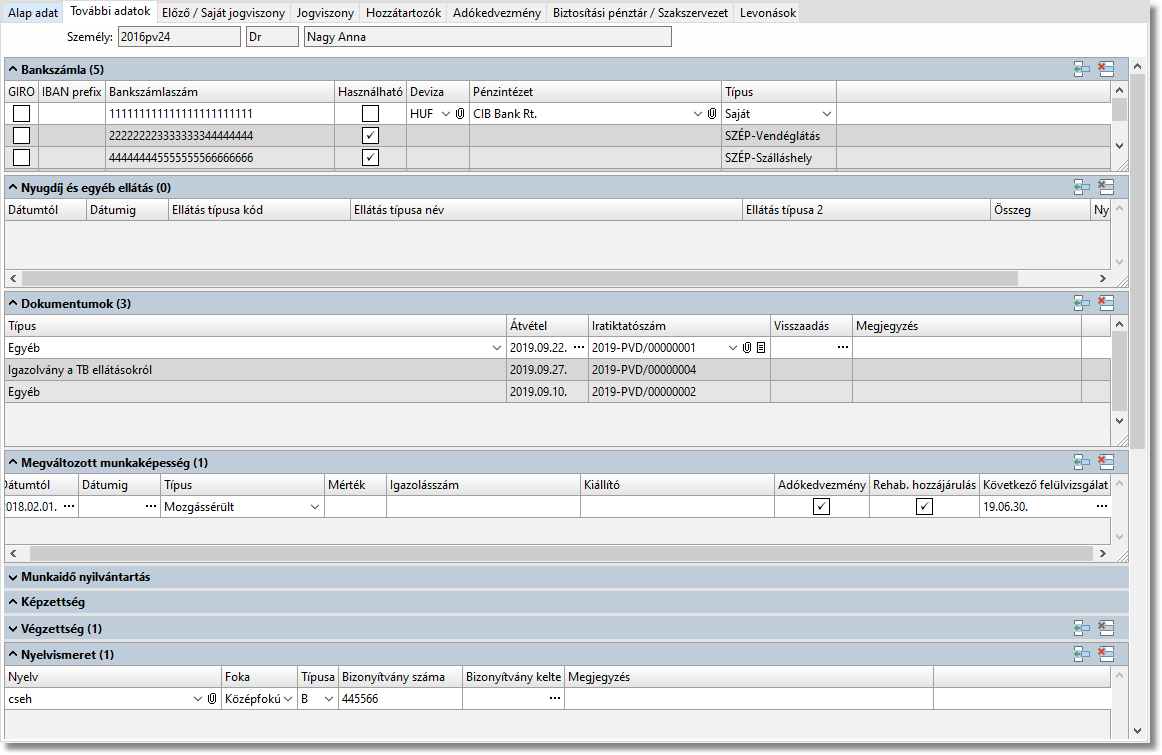This screenshot has width=1162, height=755.
Task: Open document note icon beside 2019-PVD/00000001
Action: 761,347
